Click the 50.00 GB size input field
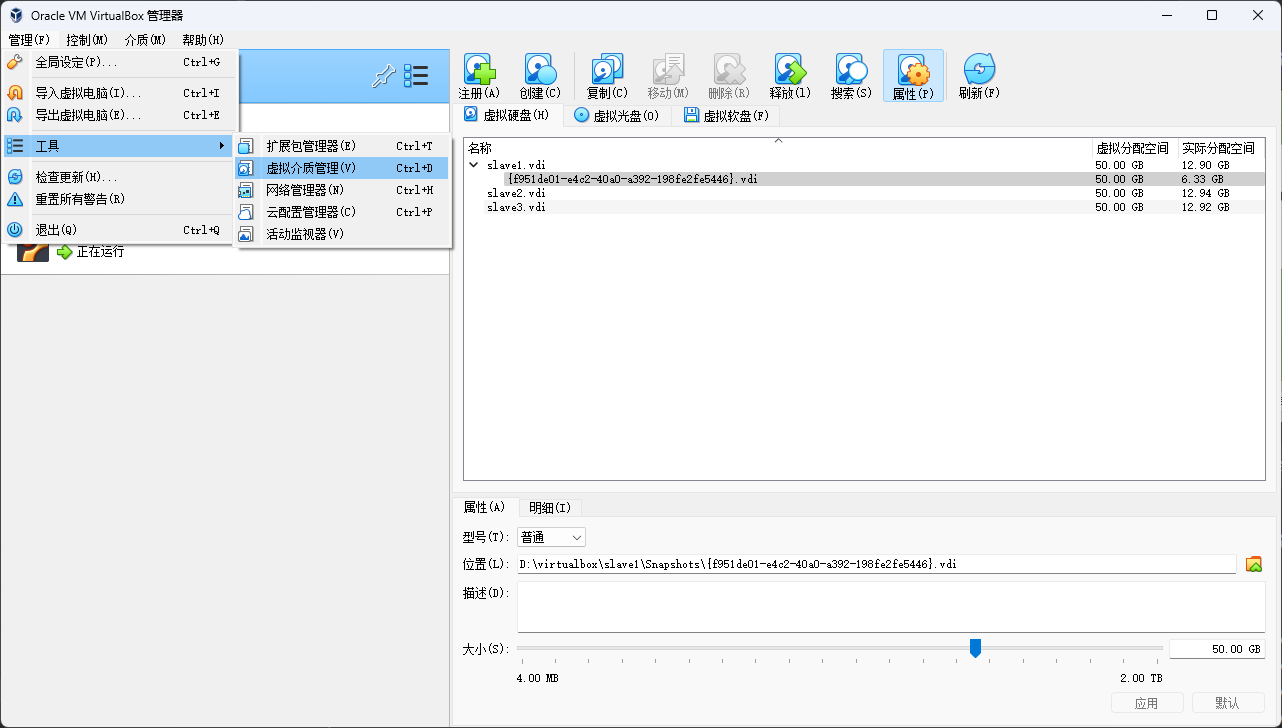The height and width of the screenshot is (728, 1282). coord(1217,649)
